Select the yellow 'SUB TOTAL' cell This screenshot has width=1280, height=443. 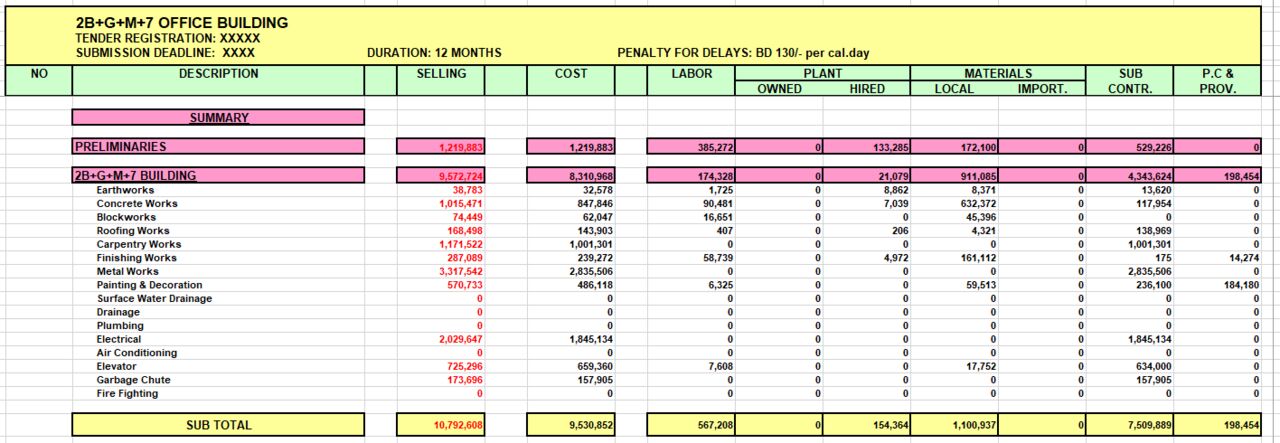218,424
